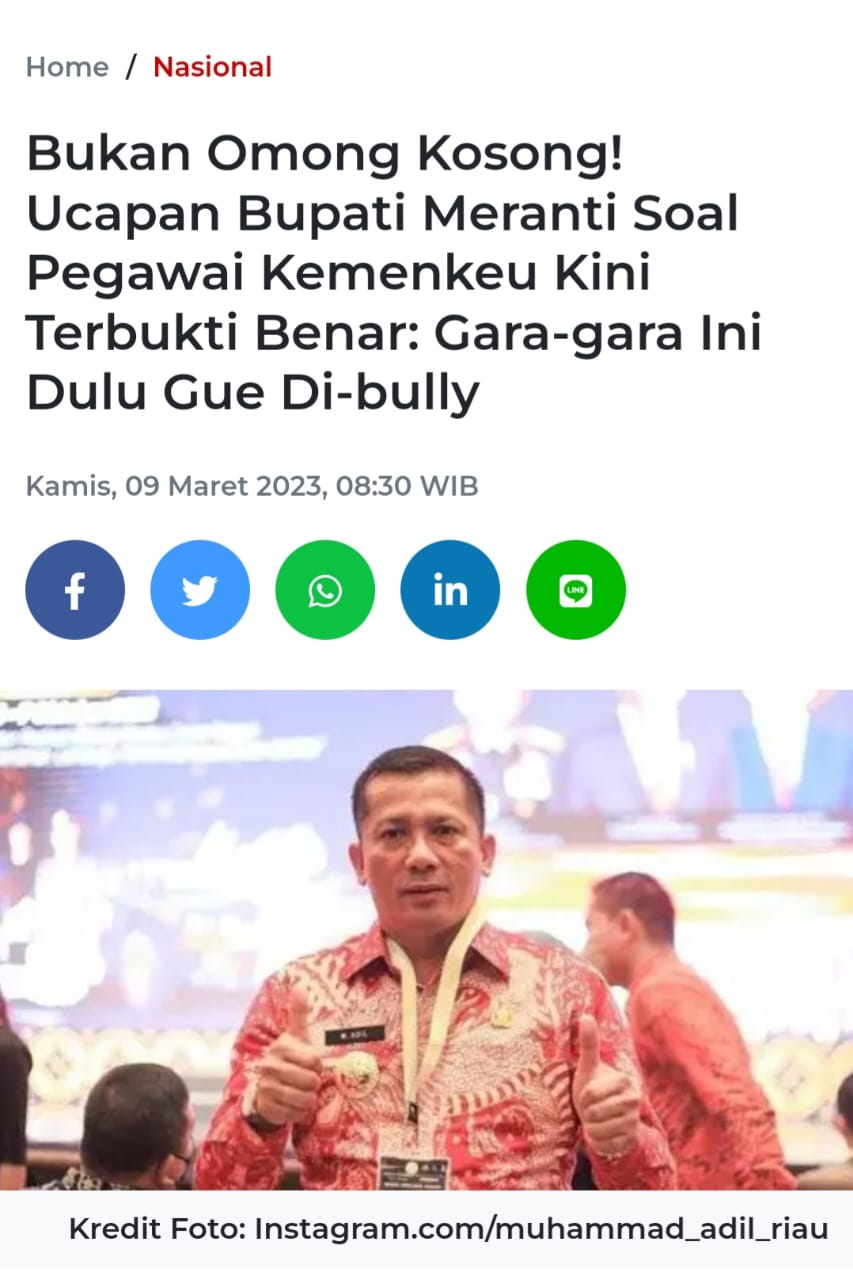Click the breadcrumb slash separator
Image resolution: width=853 pixels, height=1280 pixels.
[x=131, y=67]
